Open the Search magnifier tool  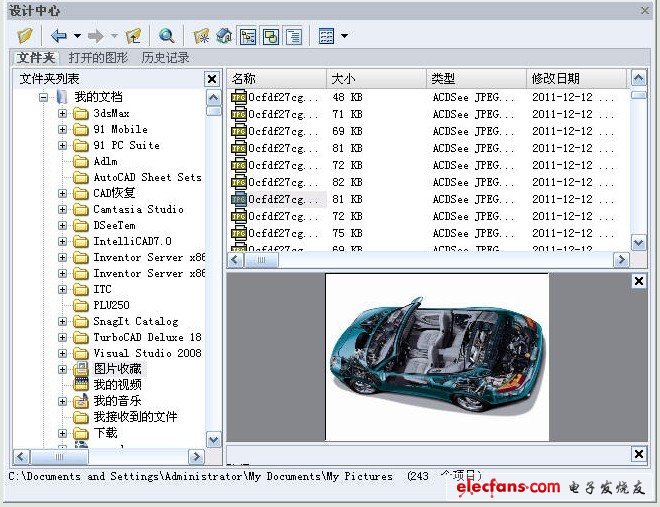click(166, 36)
